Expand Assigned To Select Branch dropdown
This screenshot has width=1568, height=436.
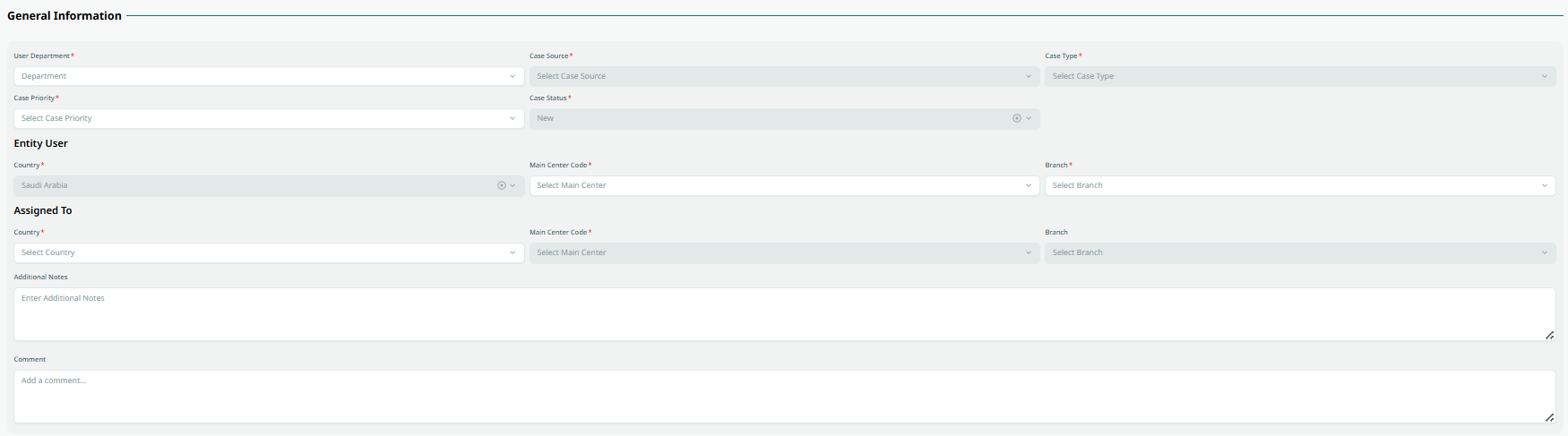(x=1299, y=252)
